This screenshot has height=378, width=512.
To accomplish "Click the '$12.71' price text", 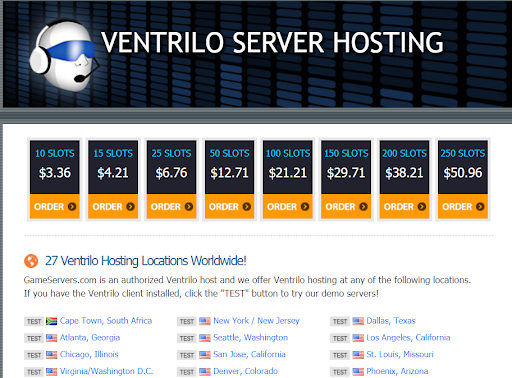I will point(229,173).
